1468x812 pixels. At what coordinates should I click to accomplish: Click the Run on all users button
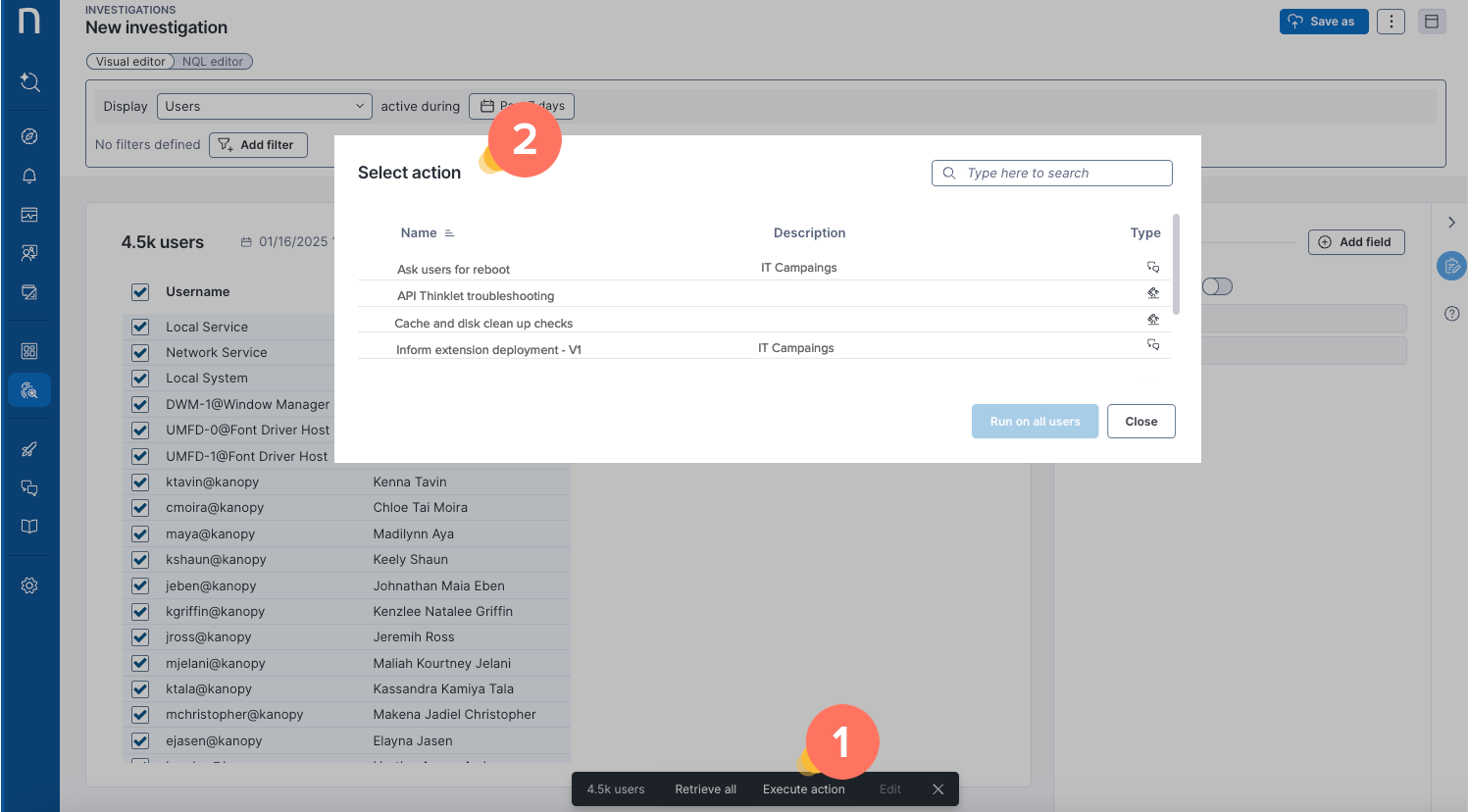pos(1035,422)
